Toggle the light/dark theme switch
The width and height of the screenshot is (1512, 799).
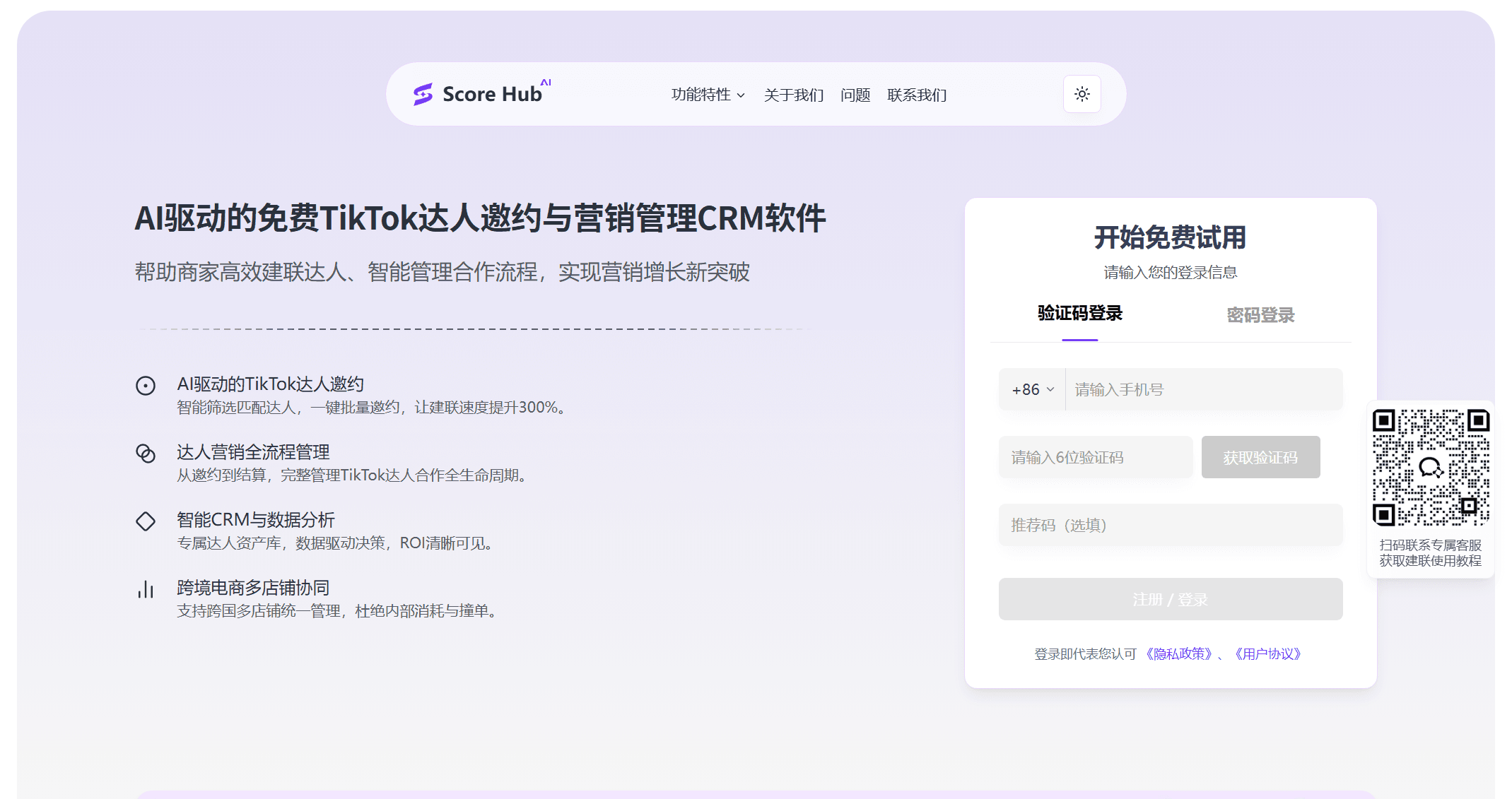(x=1081, y=93)
